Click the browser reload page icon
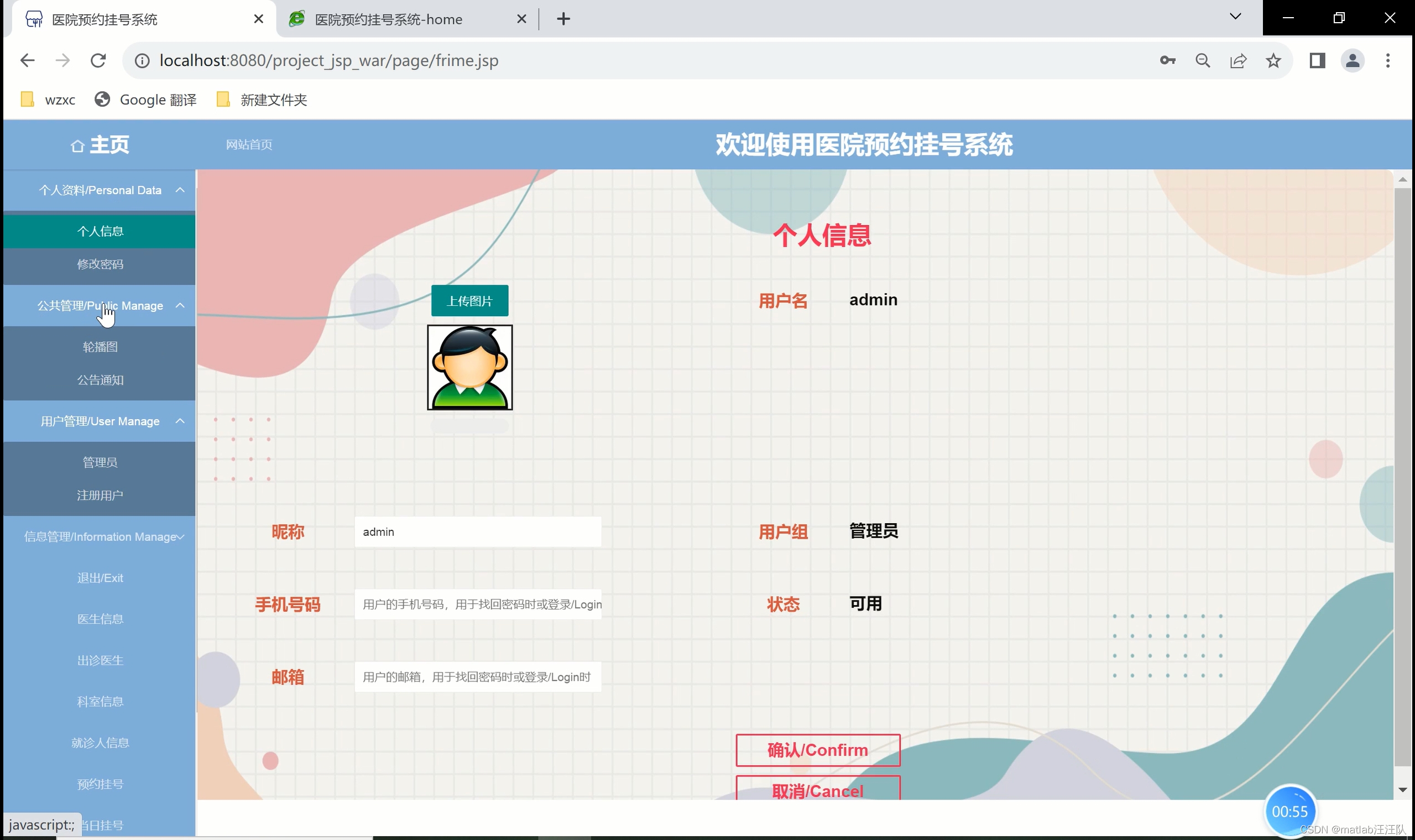1415x840 pixels. click(98, 61)
